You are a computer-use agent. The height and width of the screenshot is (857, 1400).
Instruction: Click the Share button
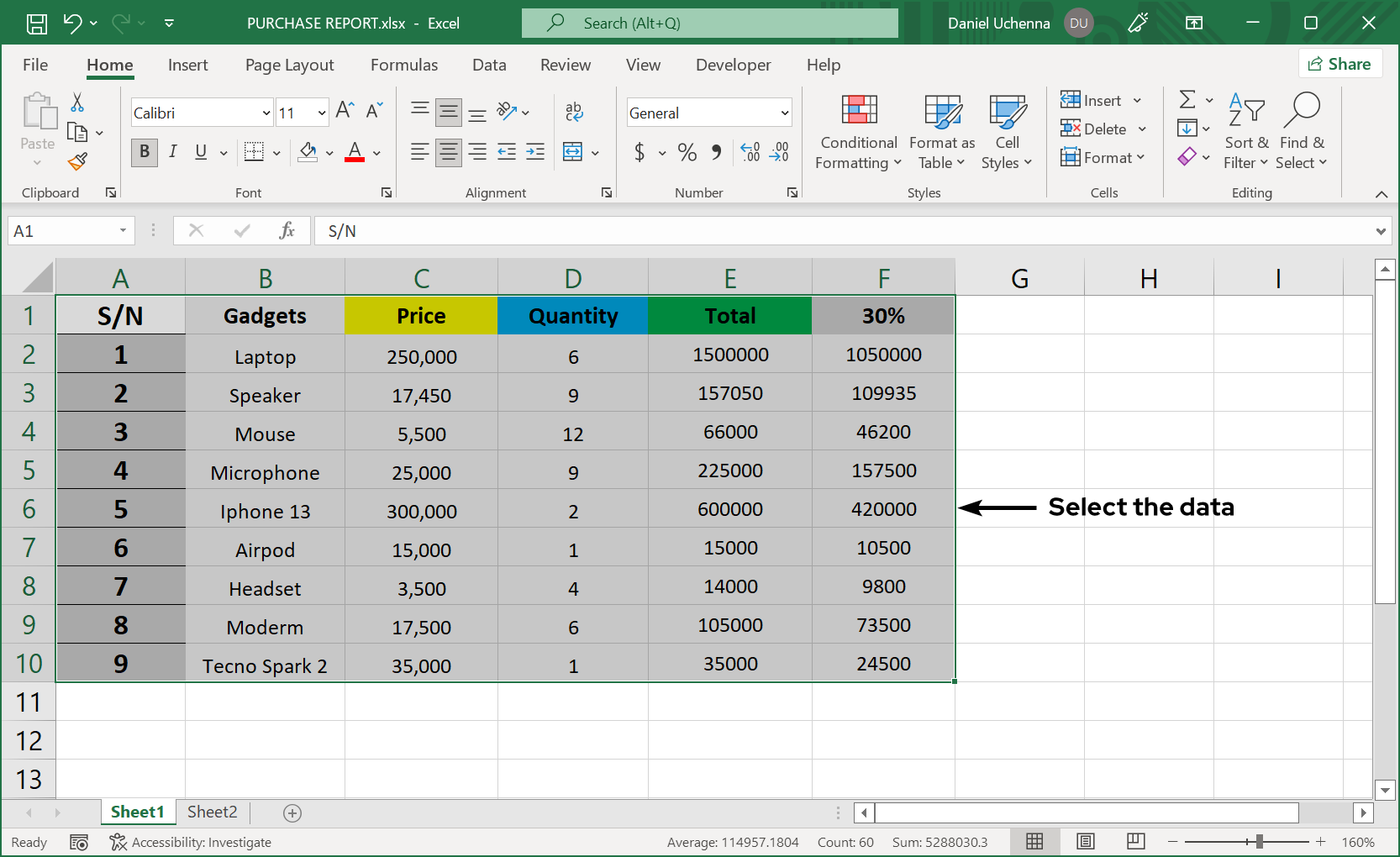pos(1339,63)
